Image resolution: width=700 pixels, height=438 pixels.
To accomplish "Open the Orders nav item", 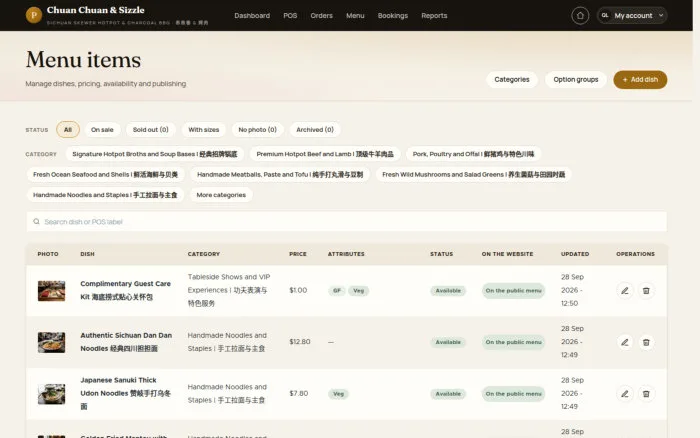I will click(321, 16).
